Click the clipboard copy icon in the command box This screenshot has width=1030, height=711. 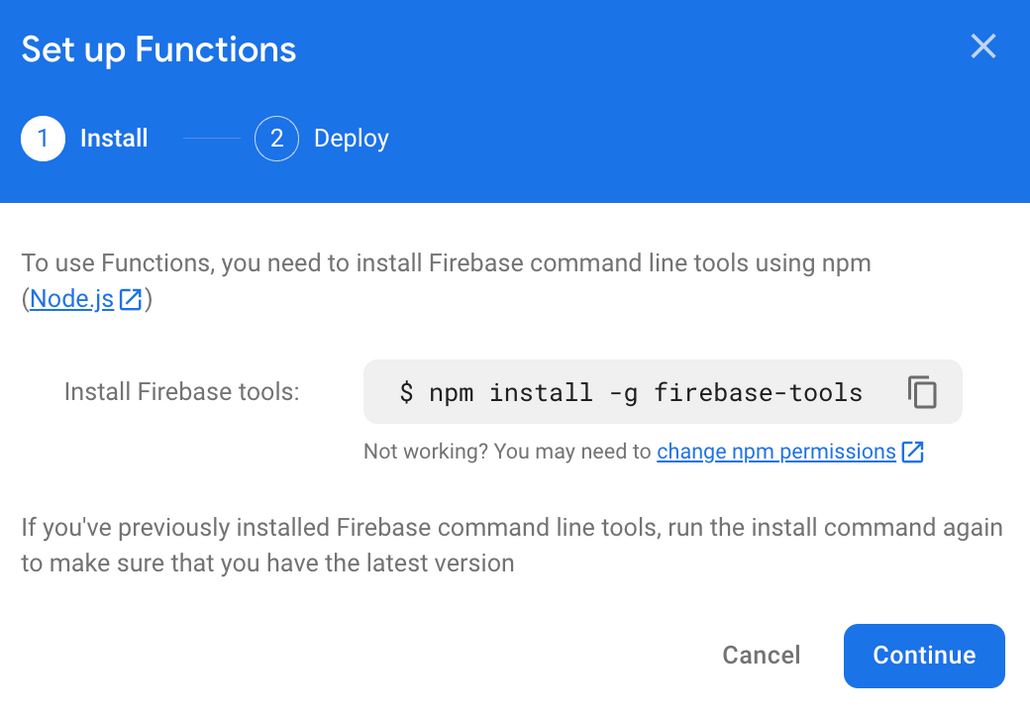tap(922, 392)
